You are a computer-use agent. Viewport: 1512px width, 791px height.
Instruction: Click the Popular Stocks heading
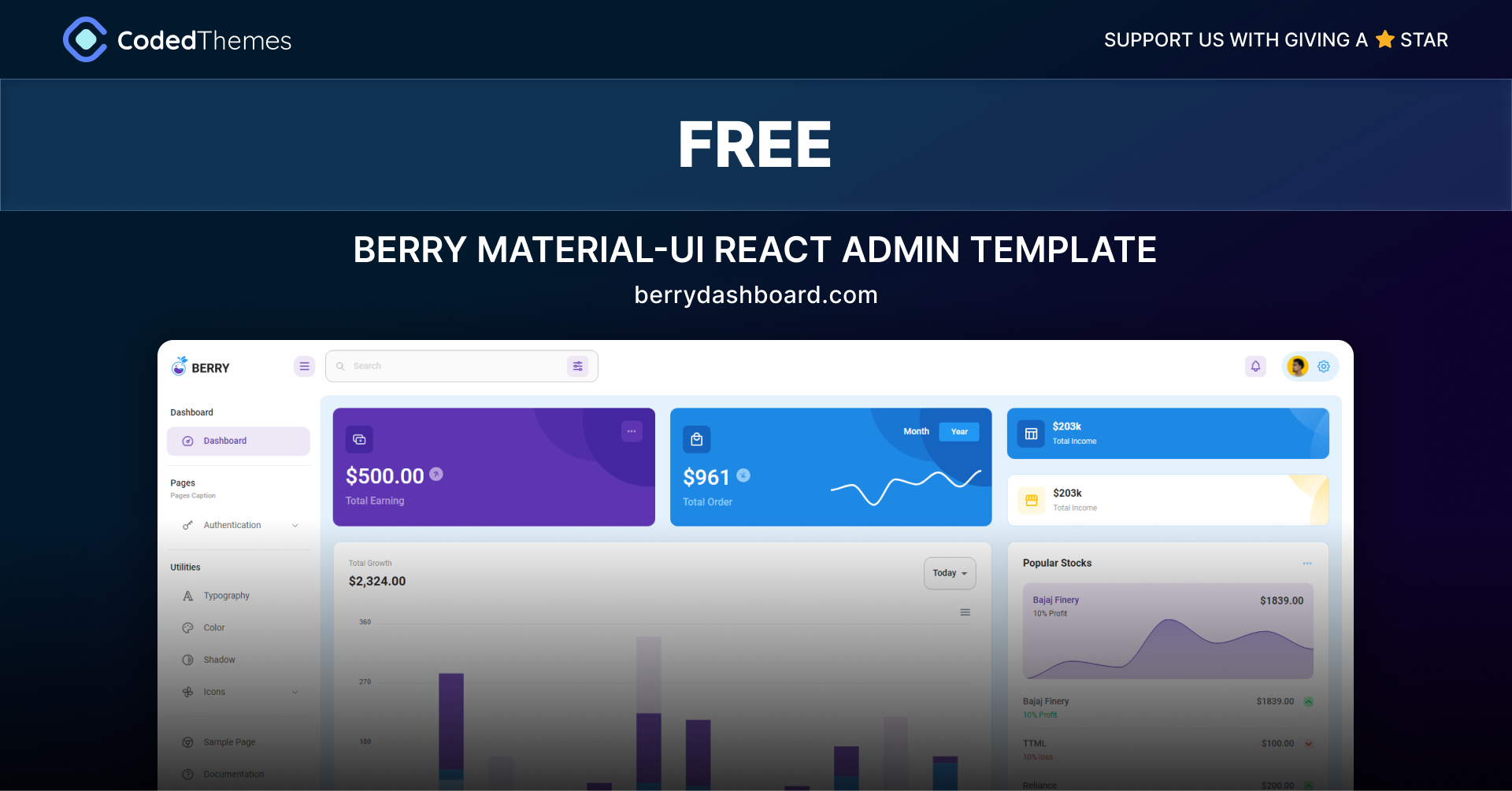[x=1058, y=564]
